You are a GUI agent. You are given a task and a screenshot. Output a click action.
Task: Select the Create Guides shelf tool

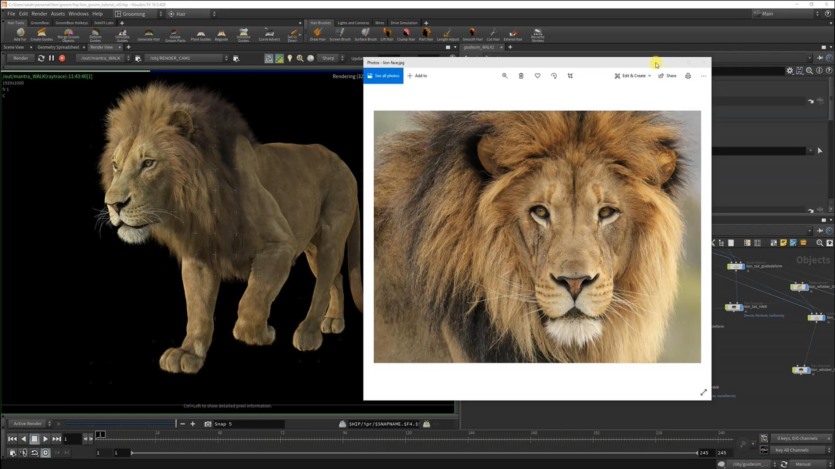pyautogui.click(x=42, y=35)
